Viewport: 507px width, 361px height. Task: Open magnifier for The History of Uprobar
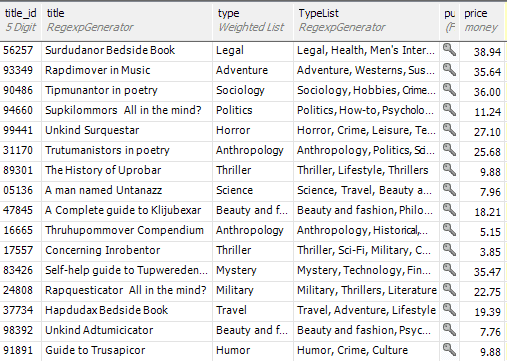point(449,170)
